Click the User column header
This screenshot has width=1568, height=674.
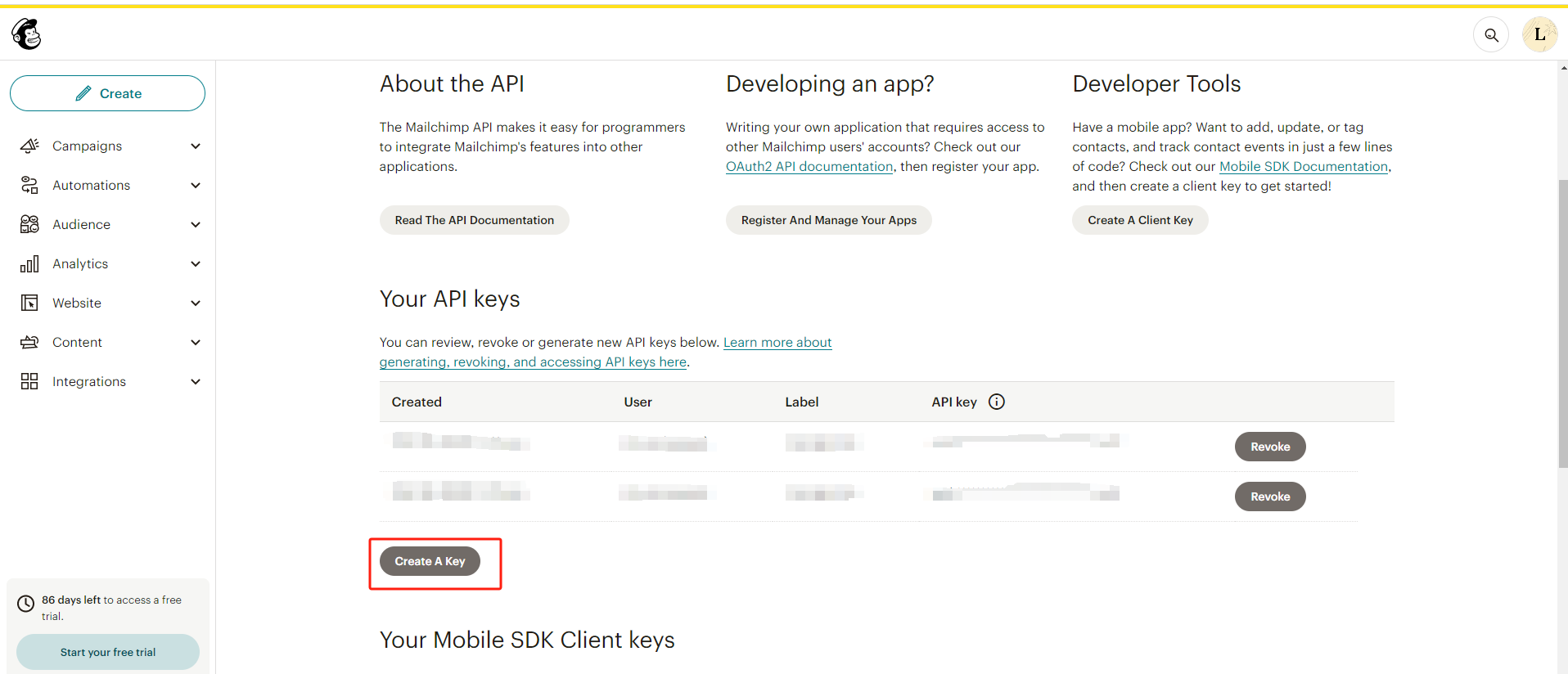(x=638, y=402)
